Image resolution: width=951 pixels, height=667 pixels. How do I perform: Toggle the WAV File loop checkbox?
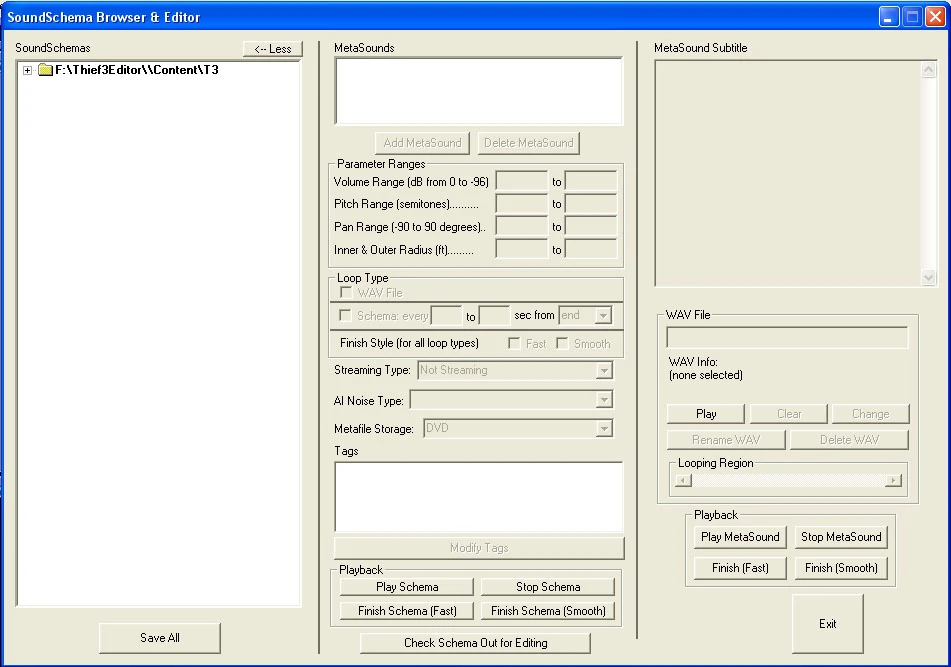tap(346, 293)
